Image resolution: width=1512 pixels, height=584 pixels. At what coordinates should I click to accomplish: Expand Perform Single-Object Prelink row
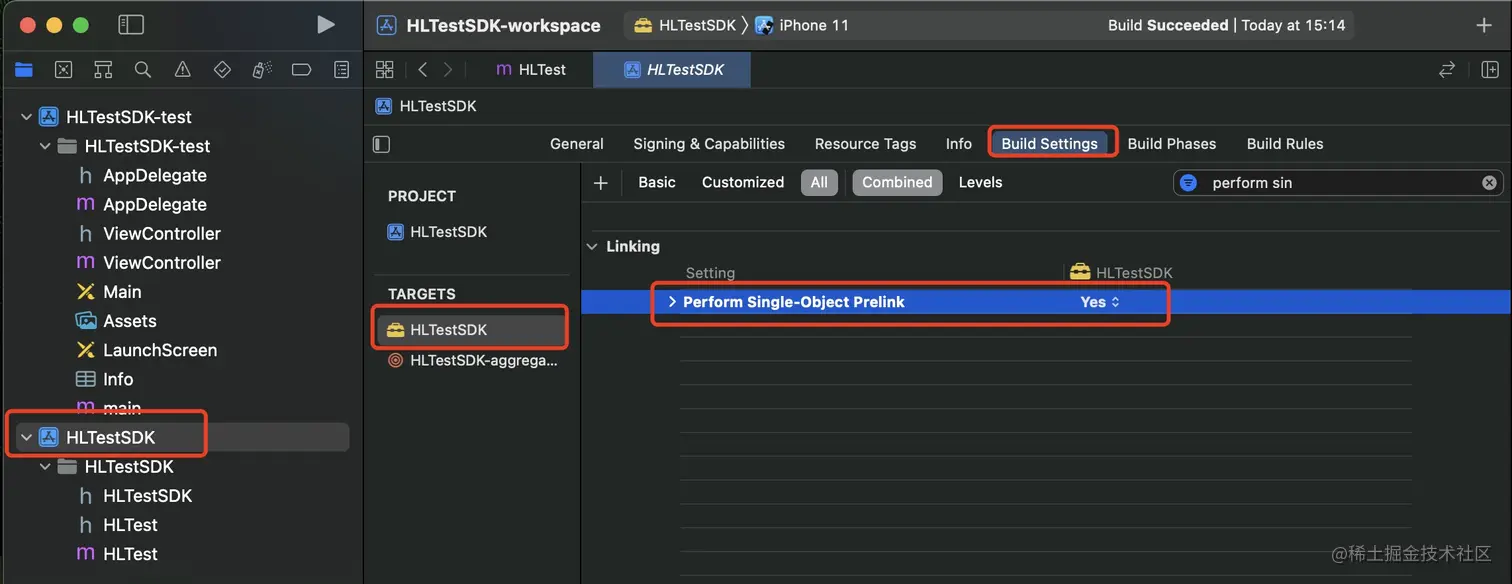672,302
